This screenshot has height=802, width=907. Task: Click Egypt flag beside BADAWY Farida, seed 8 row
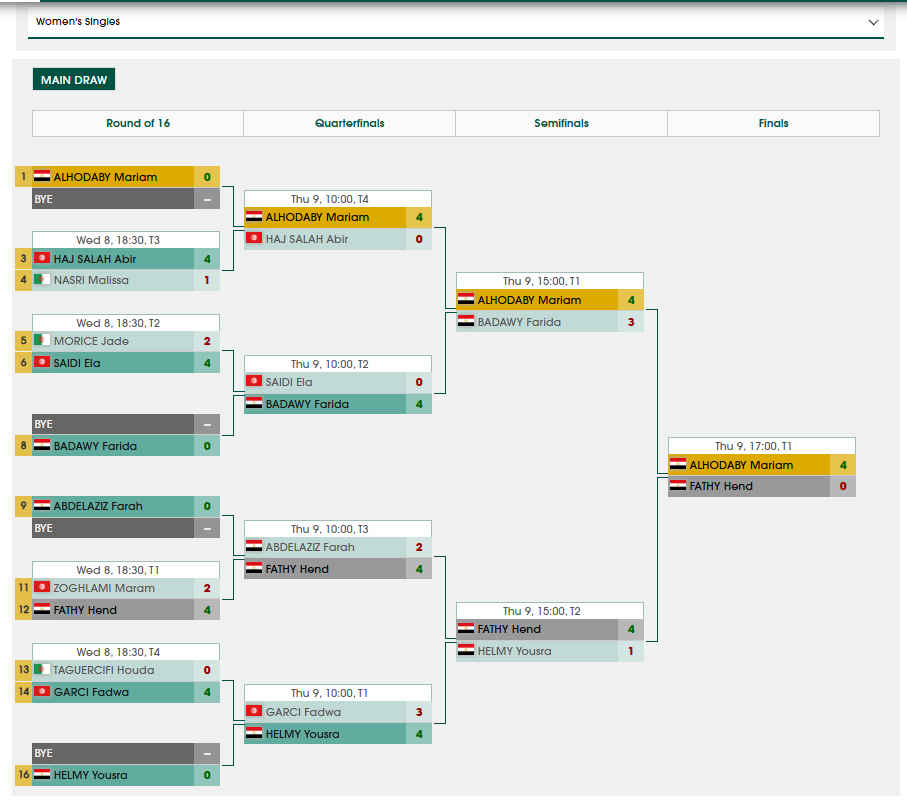(x=42, y=445)
